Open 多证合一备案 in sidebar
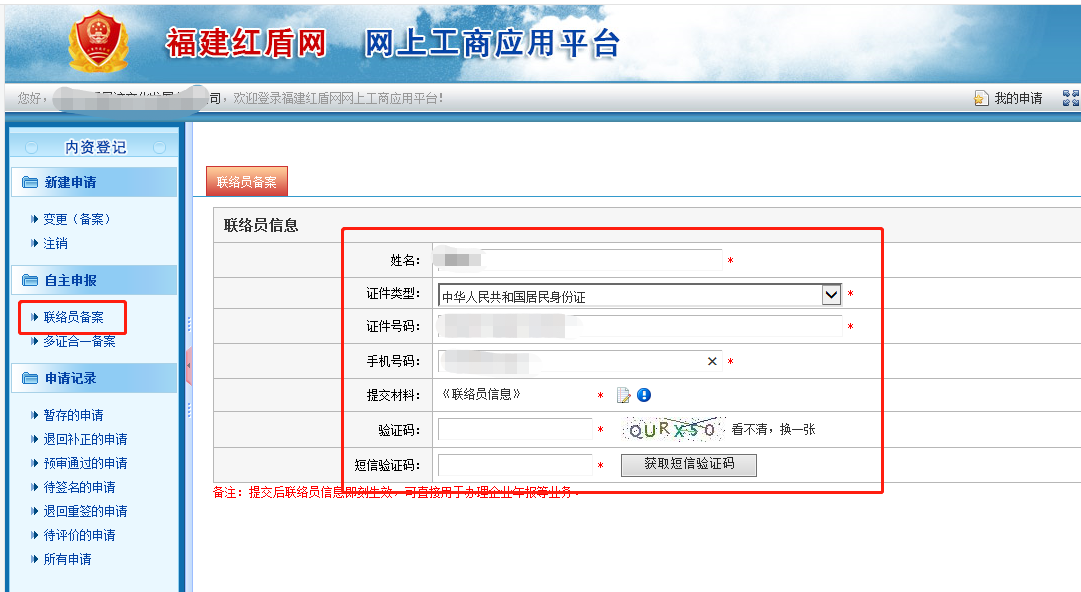 (x=79, y=341)
